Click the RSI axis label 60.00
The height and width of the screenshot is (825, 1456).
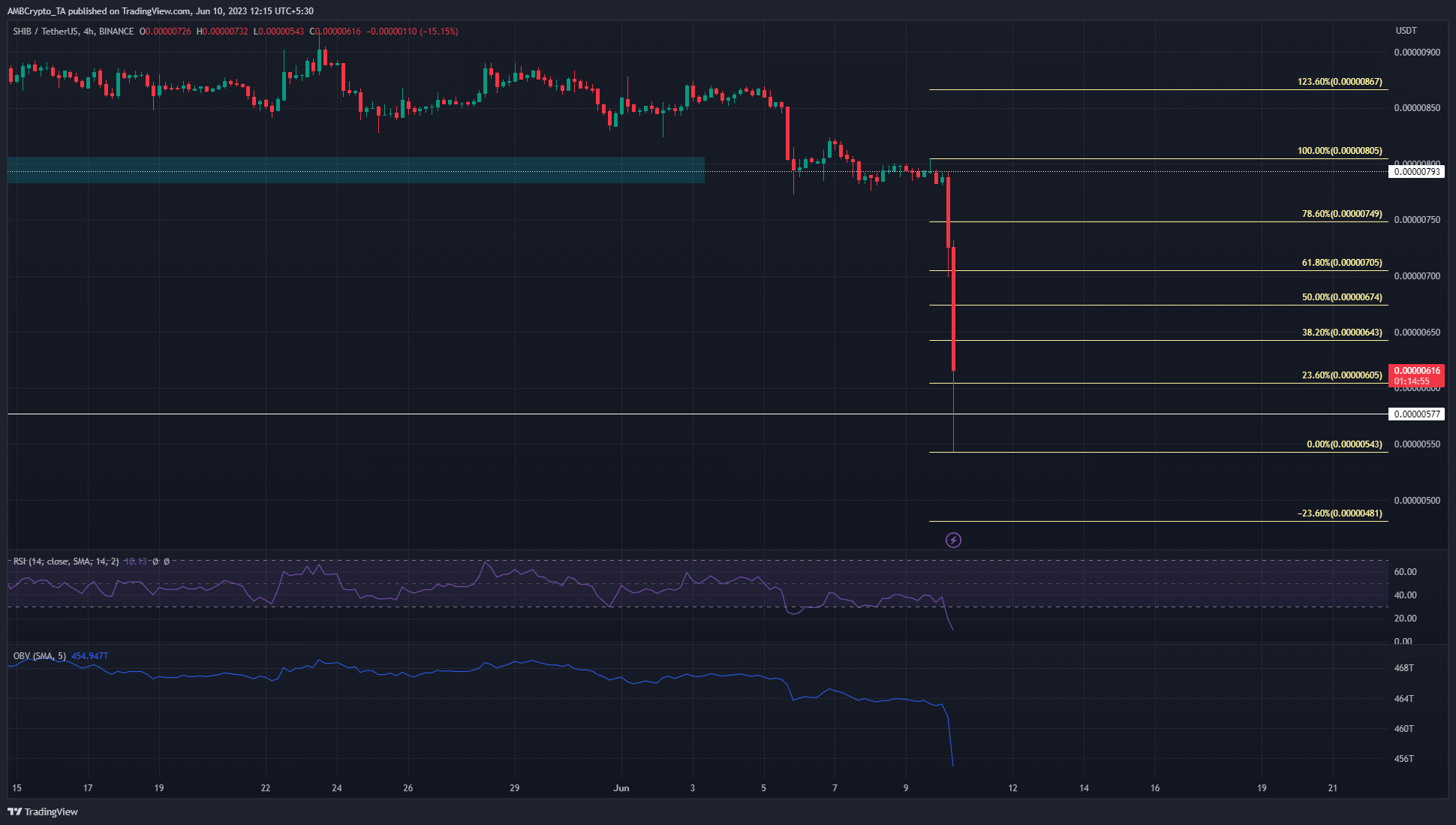[1405, 572]
